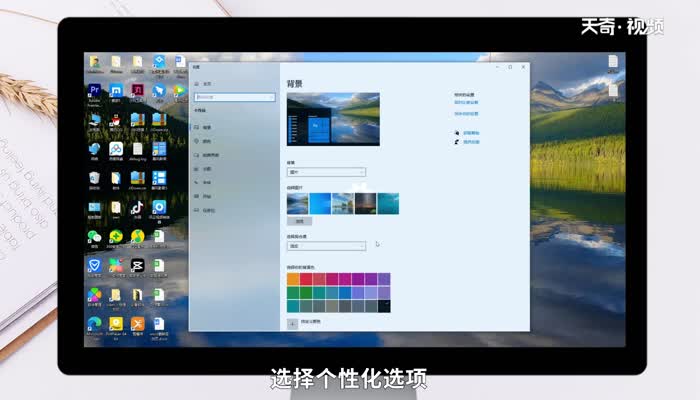This screenshot has width=700, height=400.
Task: Open the This PC desktop icon
Action: 94,122
